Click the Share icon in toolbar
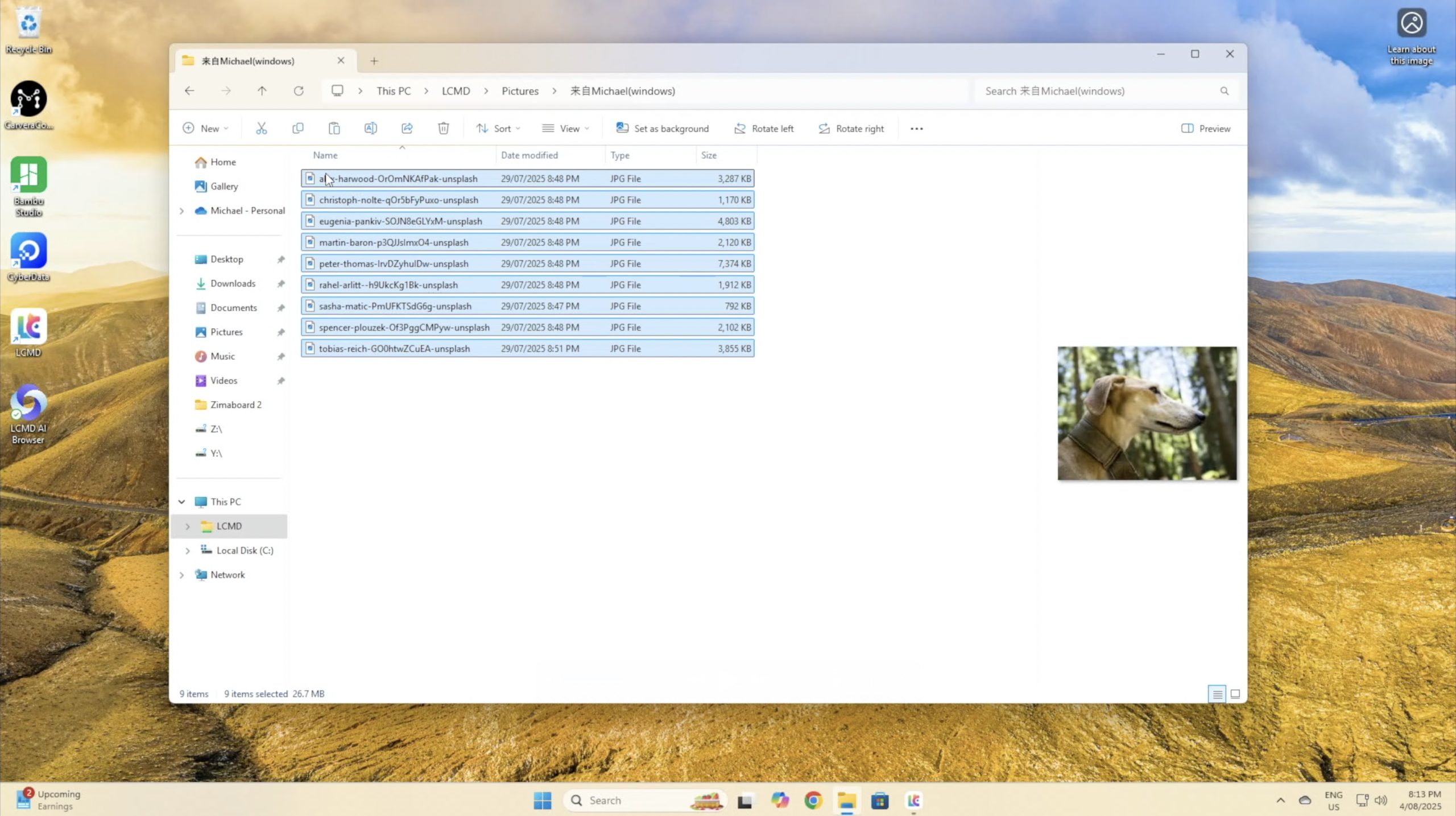The image size is (1456, 816). click(407, 129)
